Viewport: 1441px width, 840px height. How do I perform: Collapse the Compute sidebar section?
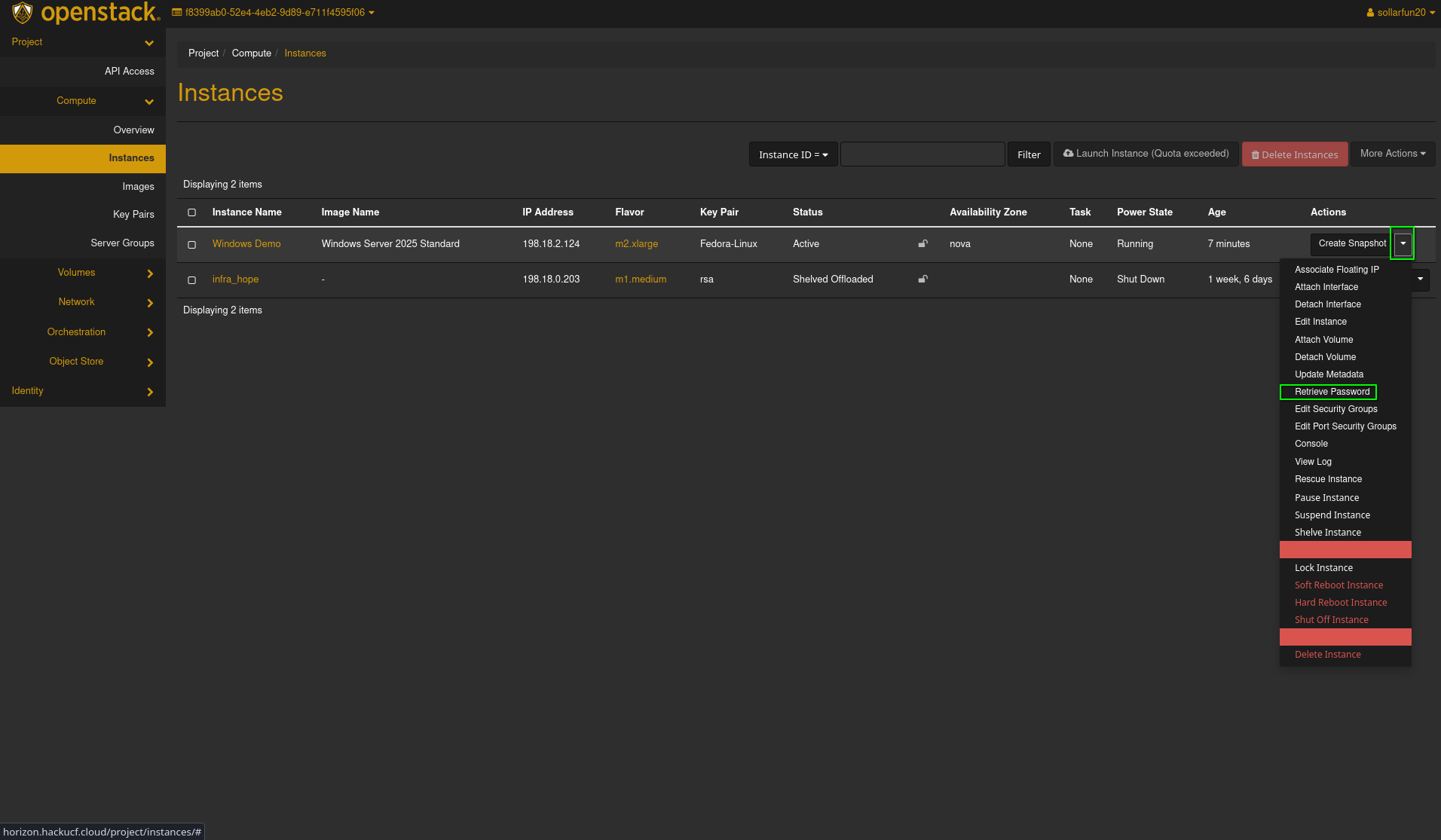[149, 102]
